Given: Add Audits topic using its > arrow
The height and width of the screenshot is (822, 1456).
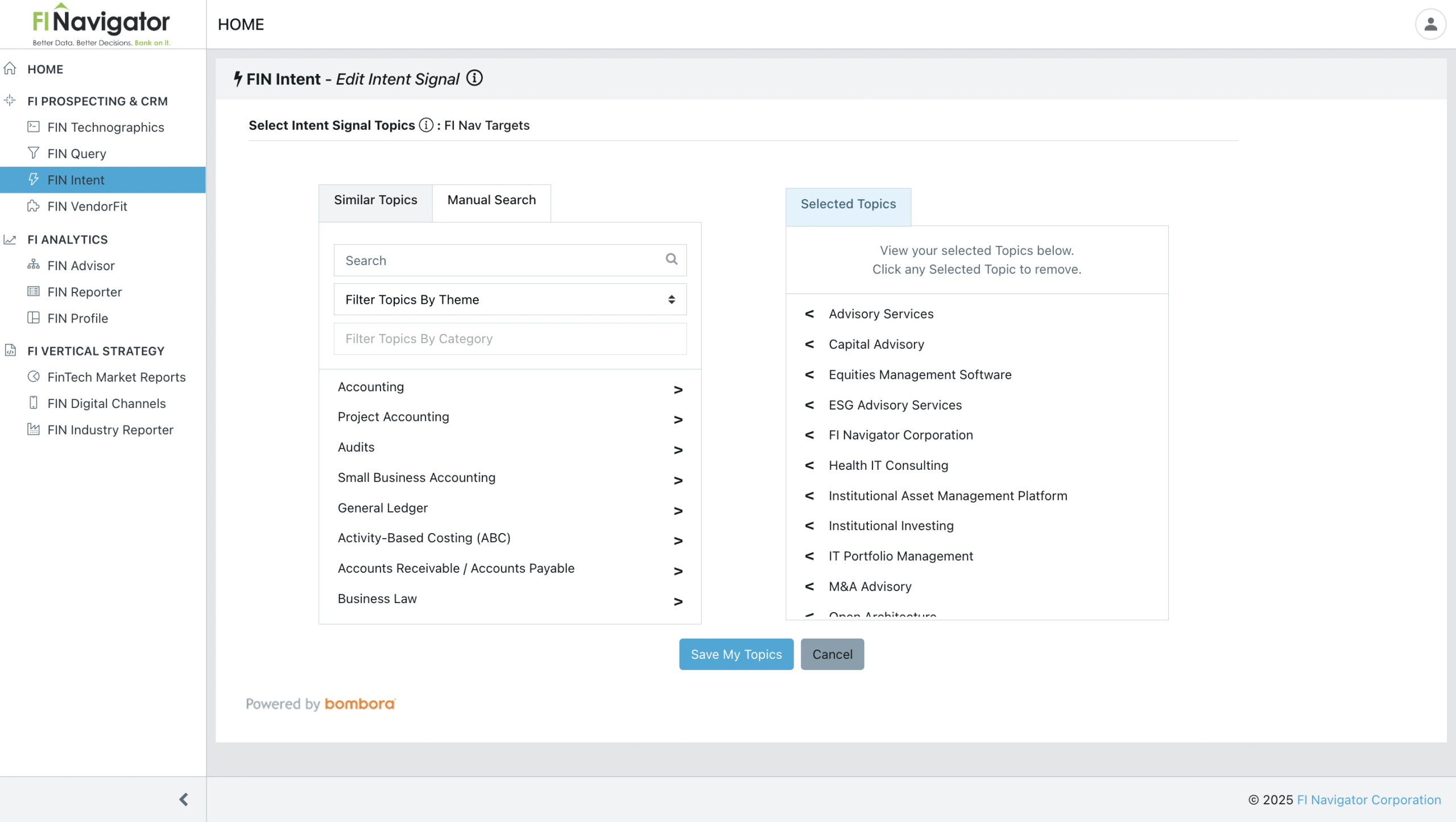Looking at the screenshot, I should click(678, 450).
